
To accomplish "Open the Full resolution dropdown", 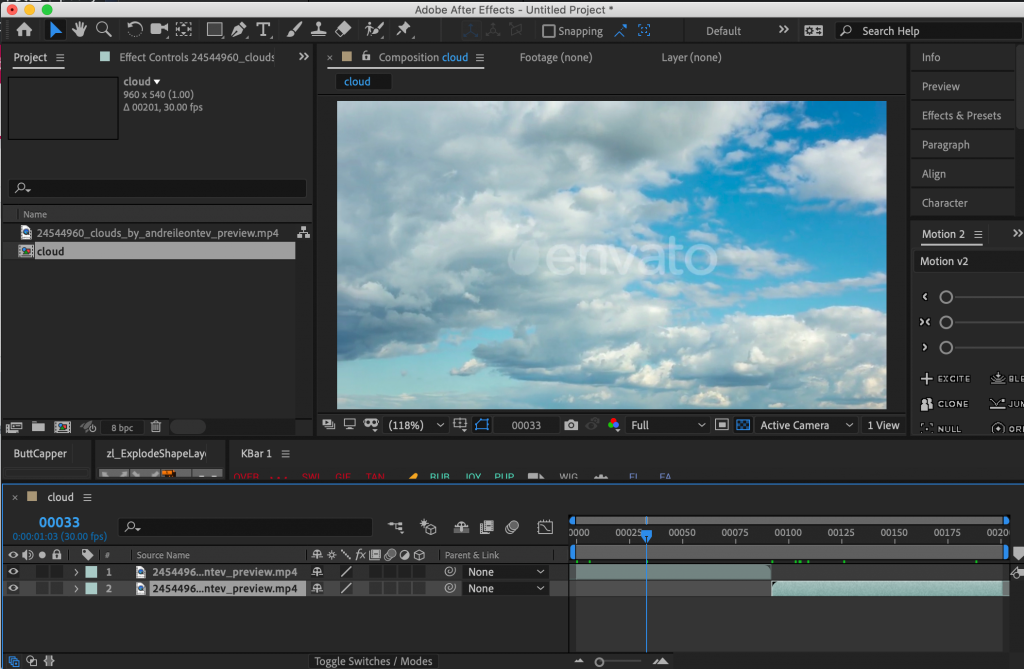I will tap(668, 425).
